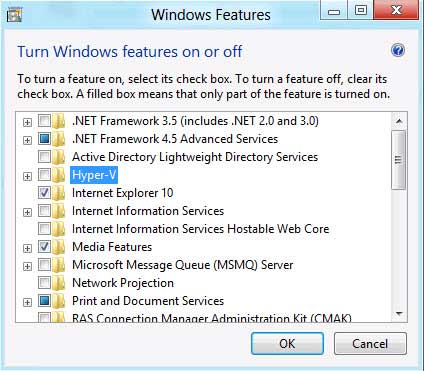Click the scrollbar down arrow in features list
Viewport: 424px width, 371px height.
[399, 314]
